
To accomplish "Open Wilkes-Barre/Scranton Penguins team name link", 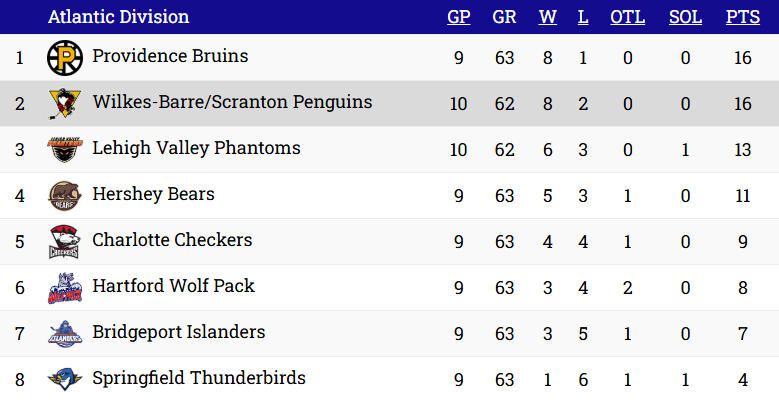I will pos(232,102).
